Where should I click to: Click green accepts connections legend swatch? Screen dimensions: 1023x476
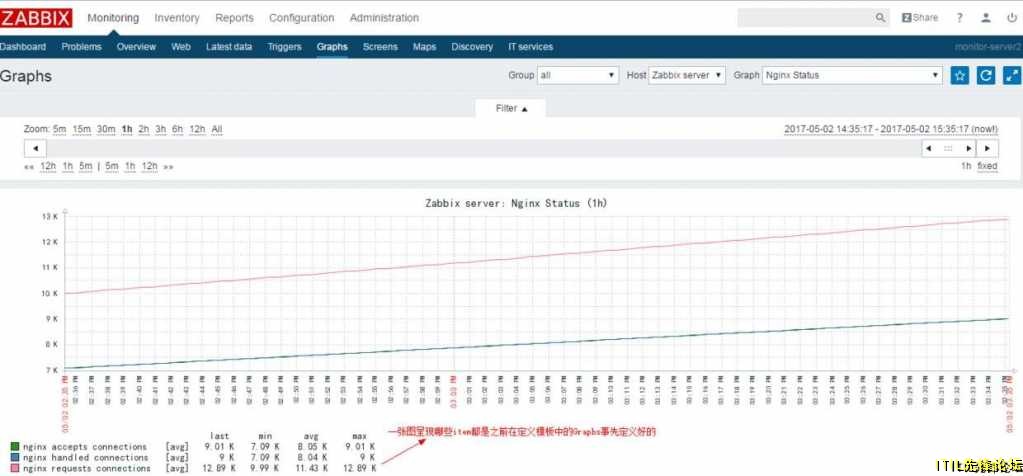pyautogui.click(x=15, y=447)
